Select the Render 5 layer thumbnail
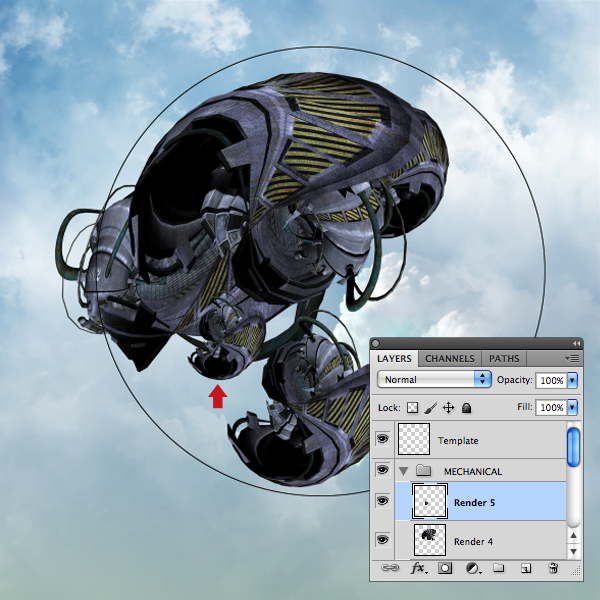The height and width of the screenshot is (600, 600). [x=430, y=502]
